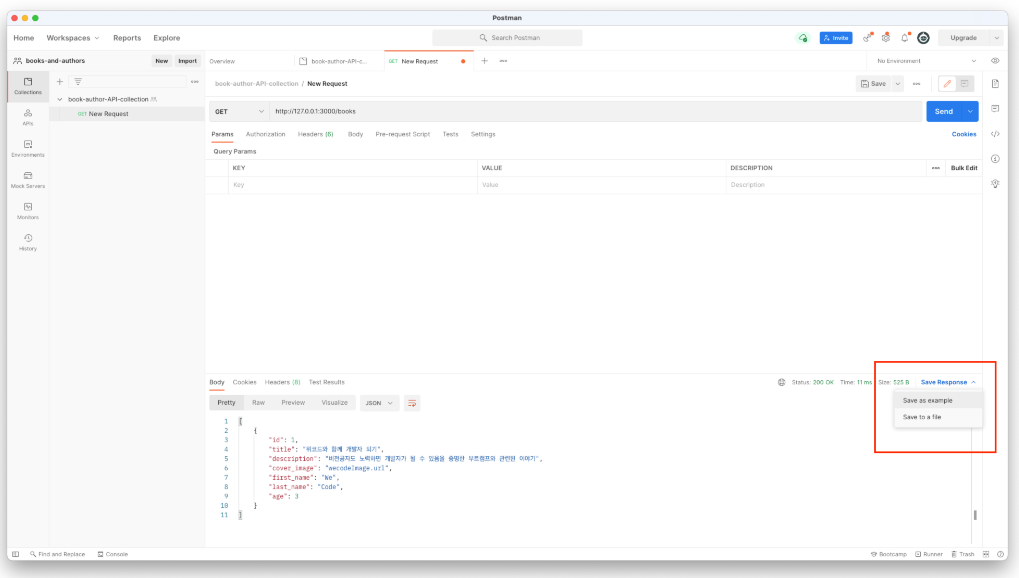Switch to the request Headers (8) tab
Viewport: 1019px width, 578px height.
coord(315,134)
